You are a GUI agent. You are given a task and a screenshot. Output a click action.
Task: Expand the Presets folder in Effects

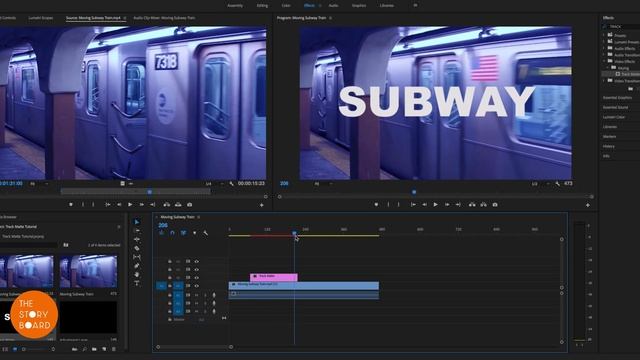click(604, 35)
